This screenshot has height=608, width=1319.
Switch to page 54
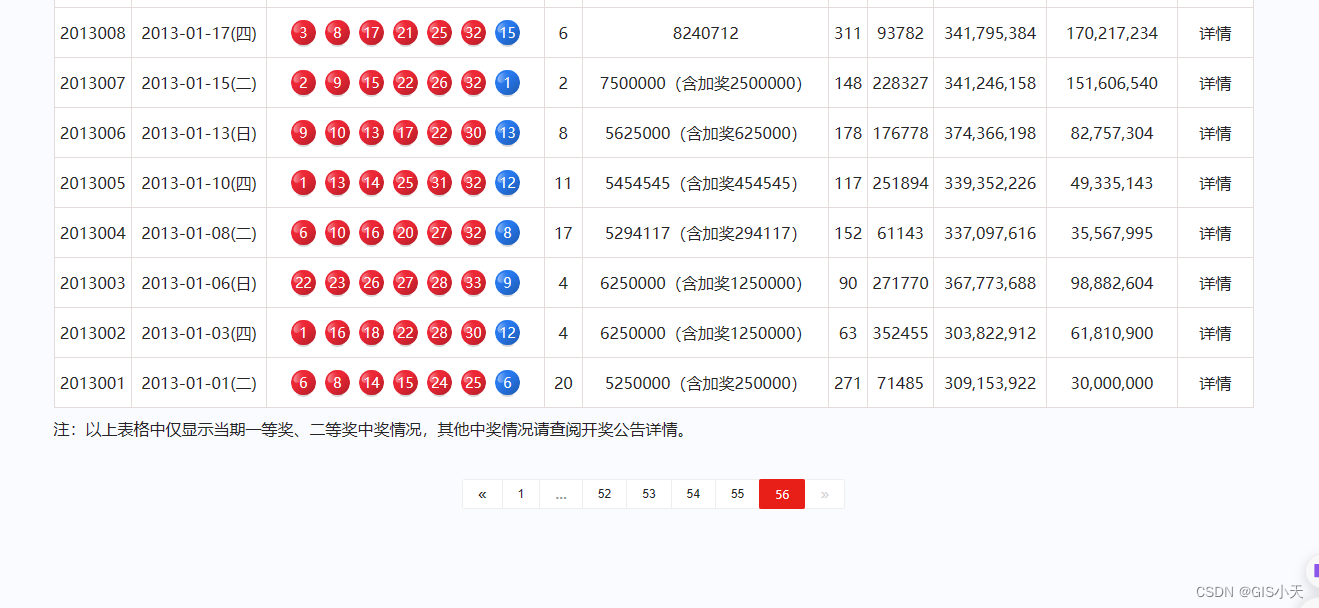tap(693, 494)
